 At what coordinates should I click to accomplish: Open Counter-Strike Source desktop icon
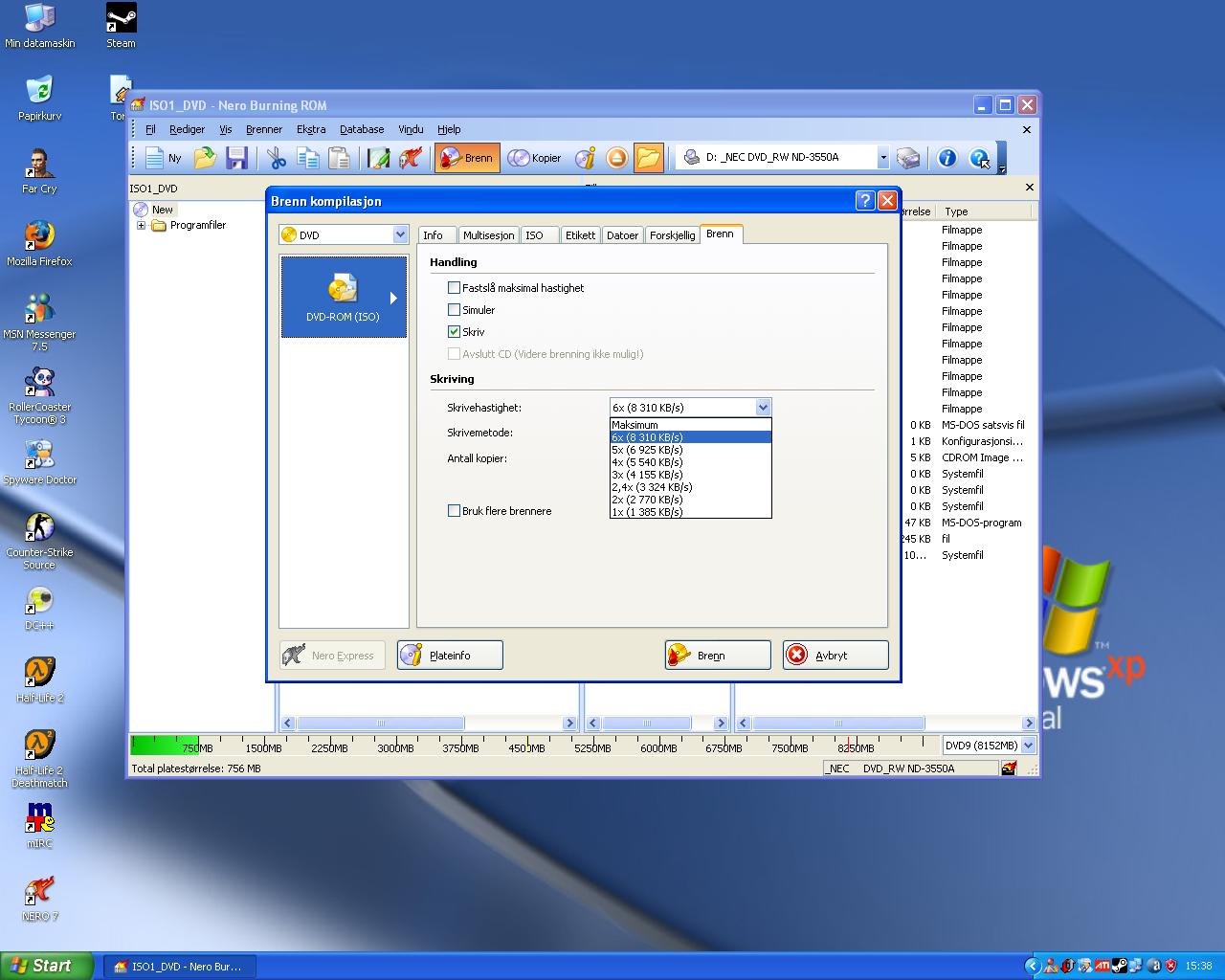39,541
